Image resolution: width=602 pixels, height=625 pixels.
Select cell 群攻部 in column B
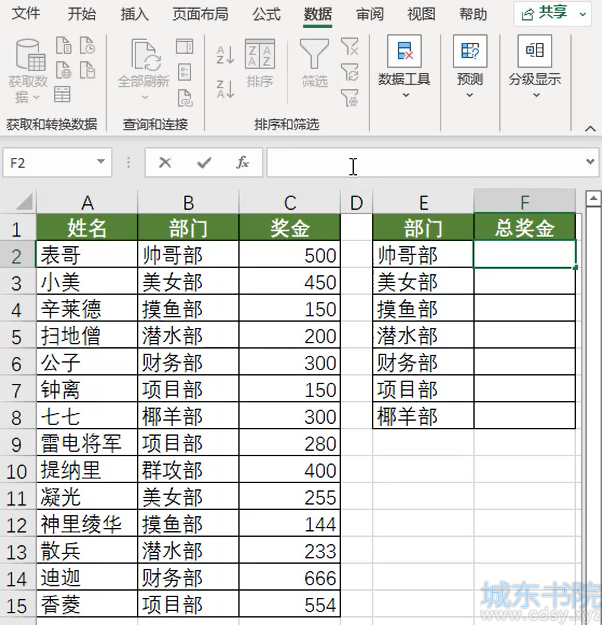[x=188, y=470]
